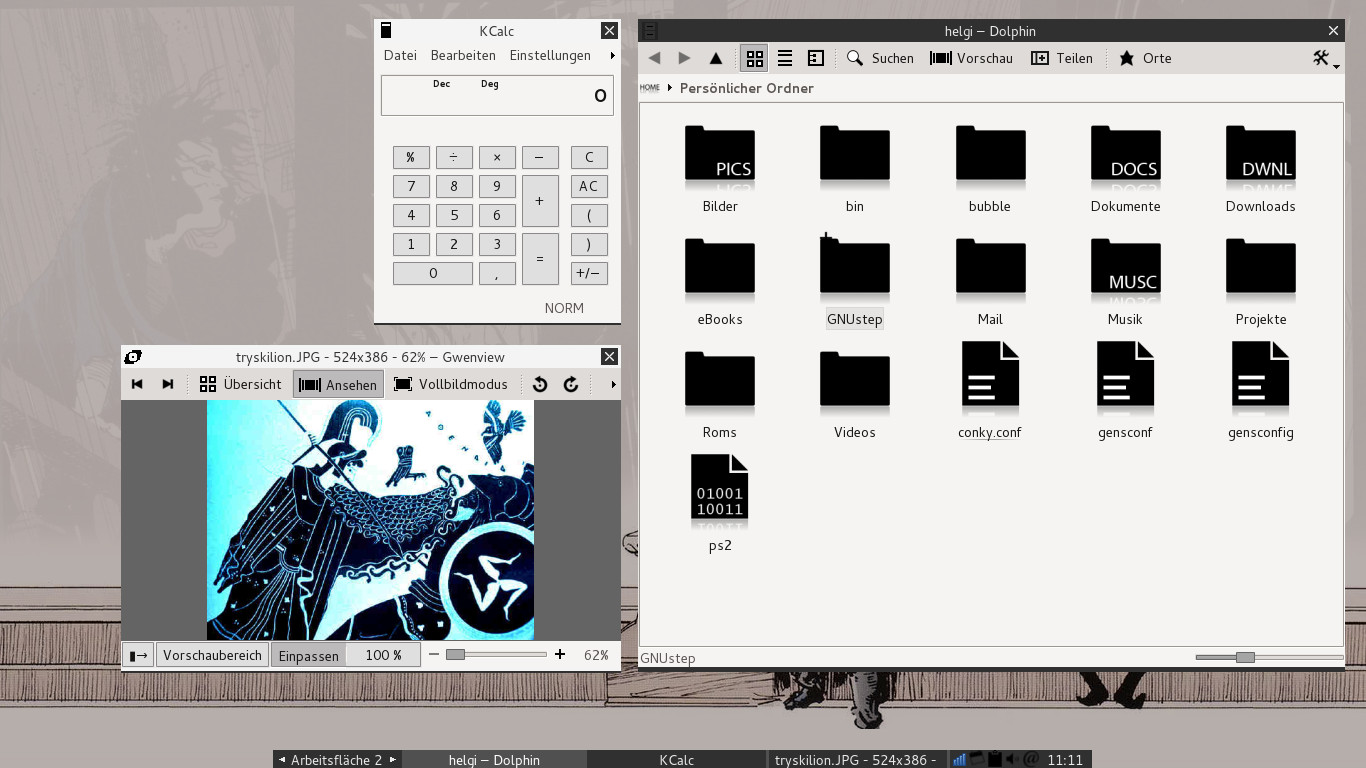1366x768 pixels.
Task: Open the bin folder
Action: [x=855, y=168]
